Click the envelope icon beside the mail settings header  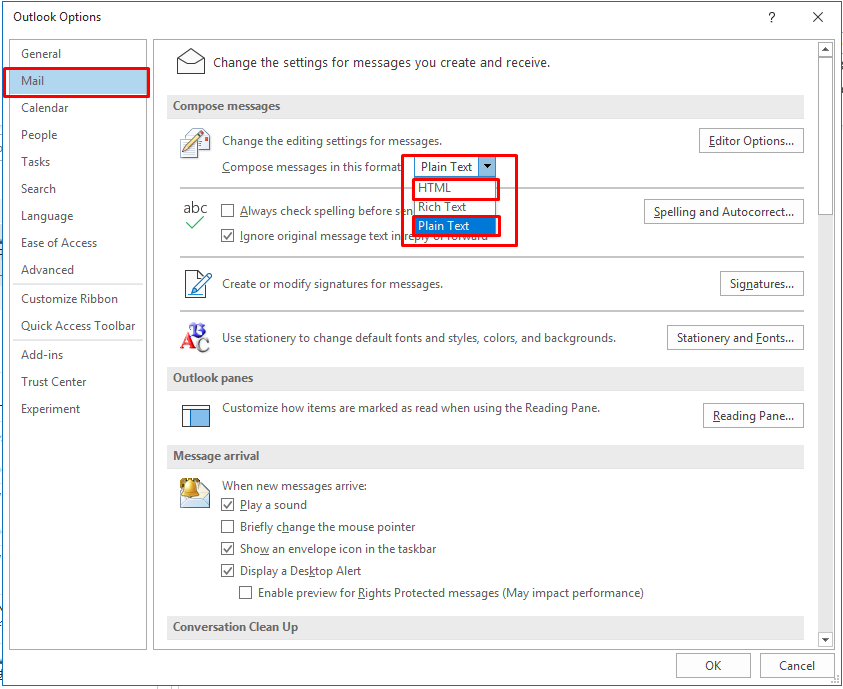tap(190, 62)
